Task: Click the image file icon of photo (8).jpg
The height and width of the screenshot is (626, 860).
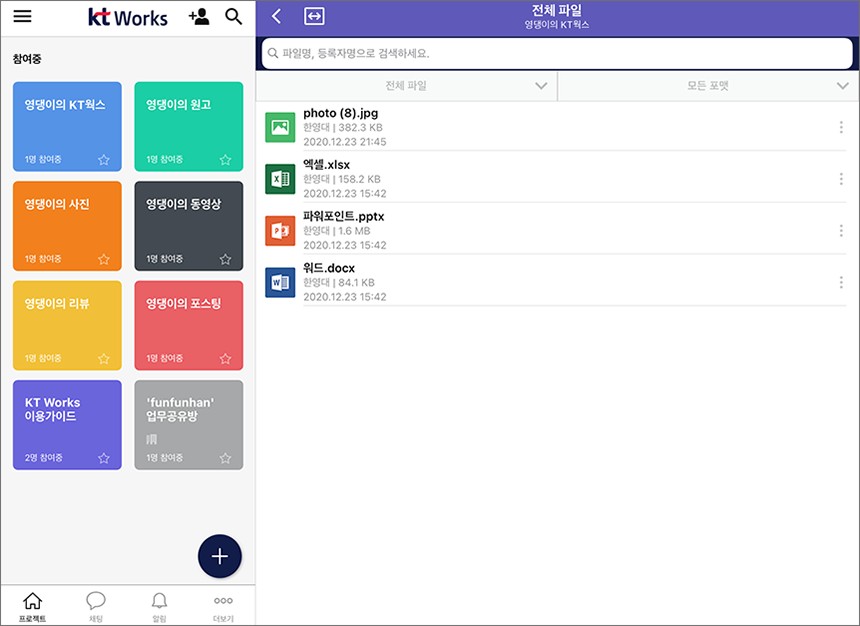Action: pos(280,127)
